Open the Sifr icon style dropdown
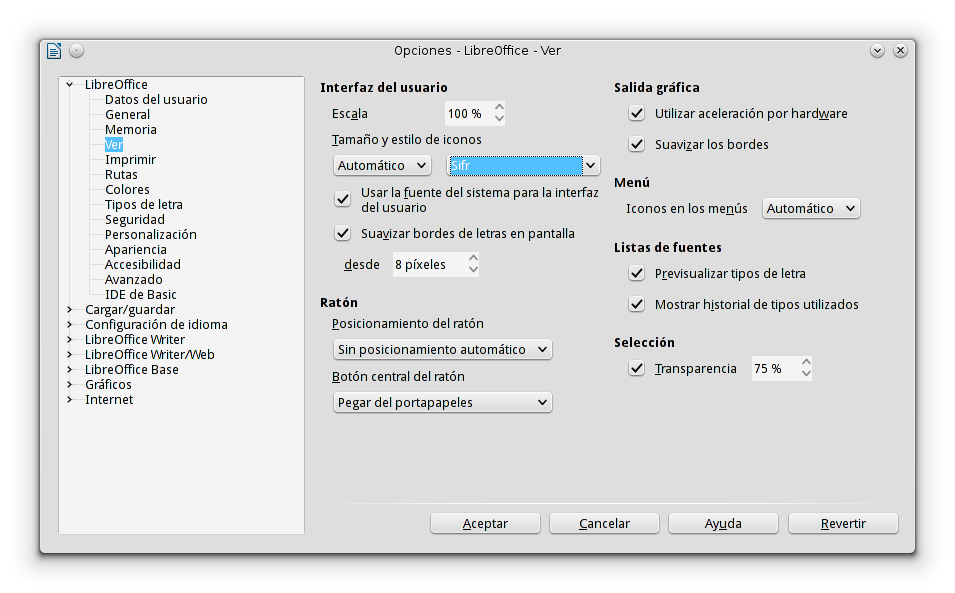Image resolution: width=955 pixels, height=593 pixels. [523, 166]
